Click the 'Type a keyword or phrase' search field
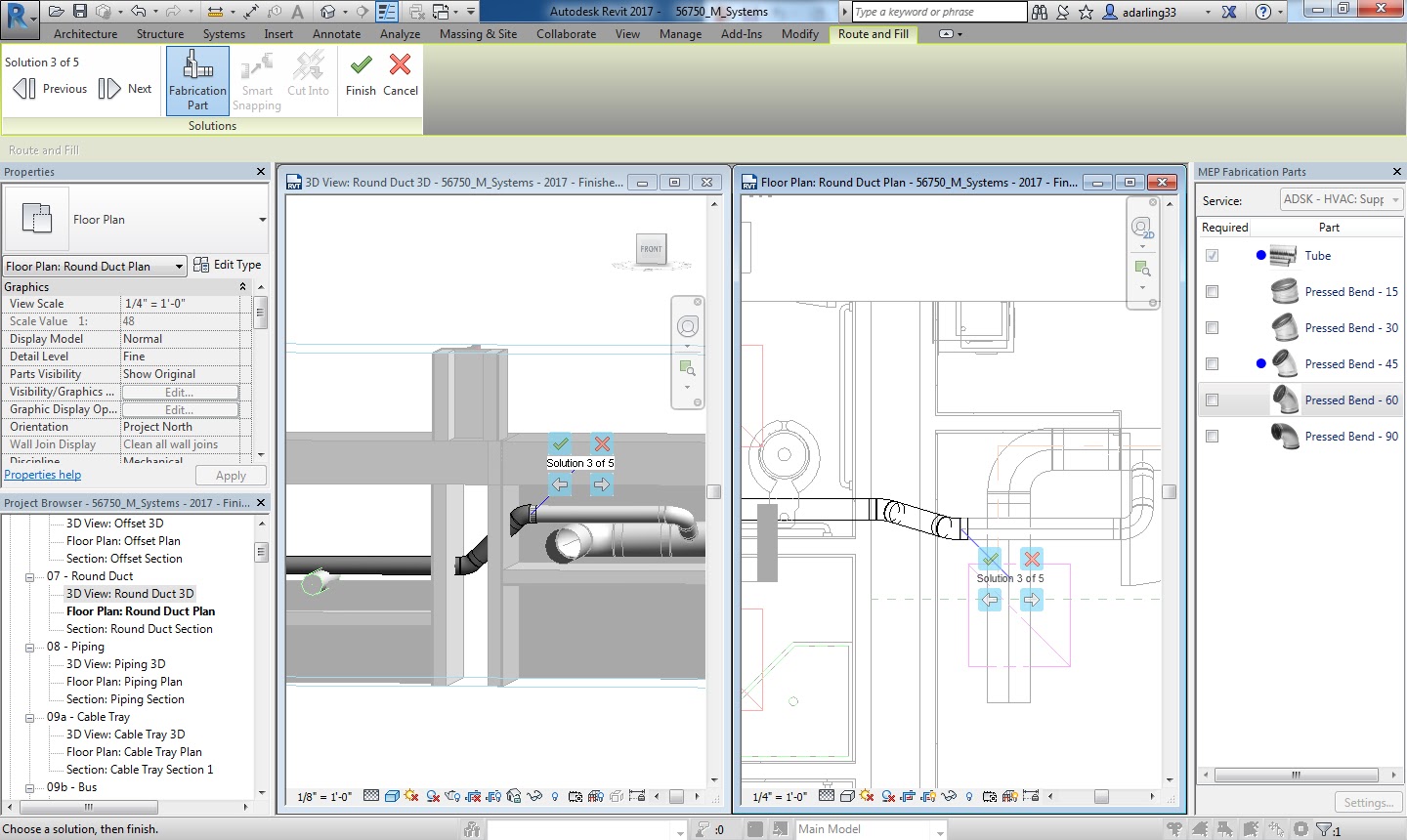 938,12
